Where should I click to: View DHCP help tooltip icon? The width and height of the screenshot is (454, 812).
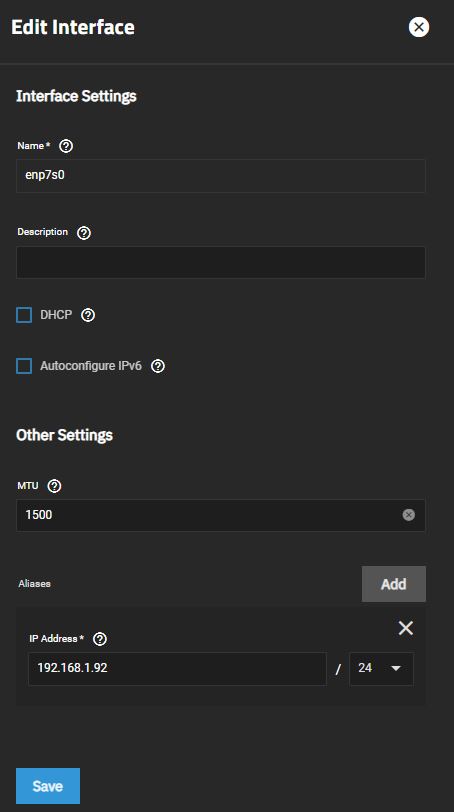(88, 315)
